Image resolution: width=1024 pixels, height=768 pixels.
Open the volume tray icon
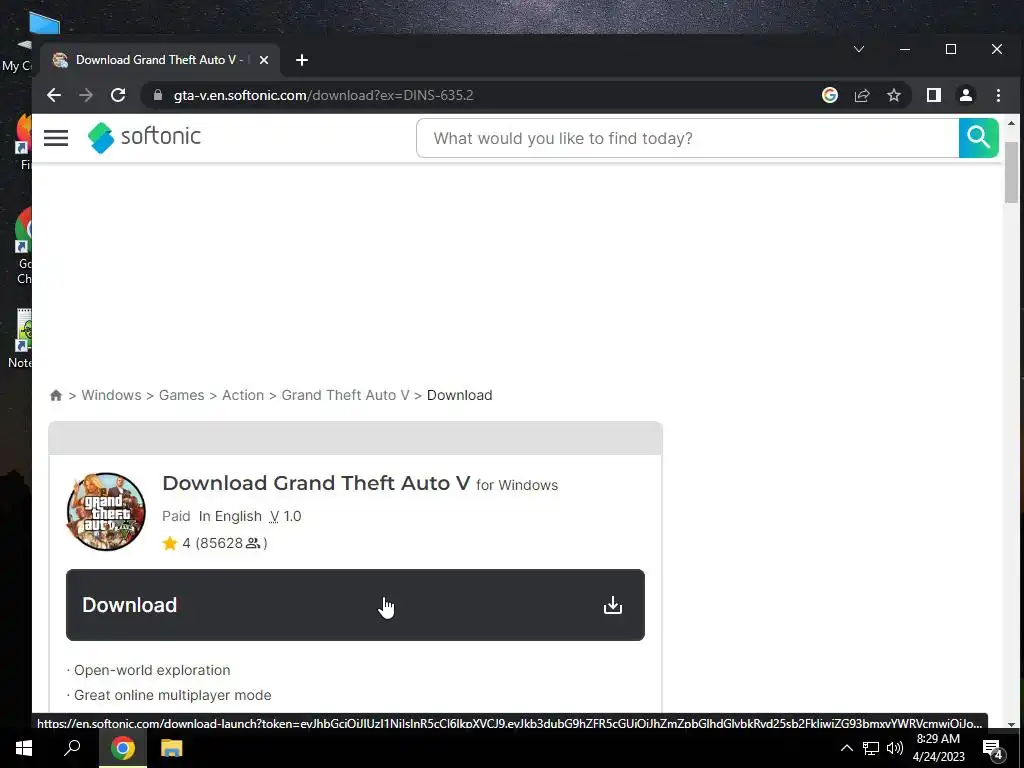tap(895, 748)
